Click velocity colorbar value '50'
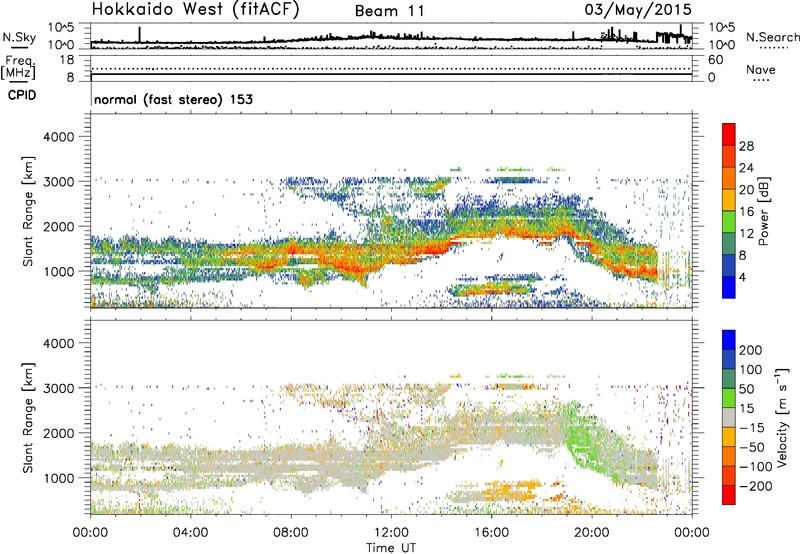This screenshot has width=800, height=554. point(746,389)
